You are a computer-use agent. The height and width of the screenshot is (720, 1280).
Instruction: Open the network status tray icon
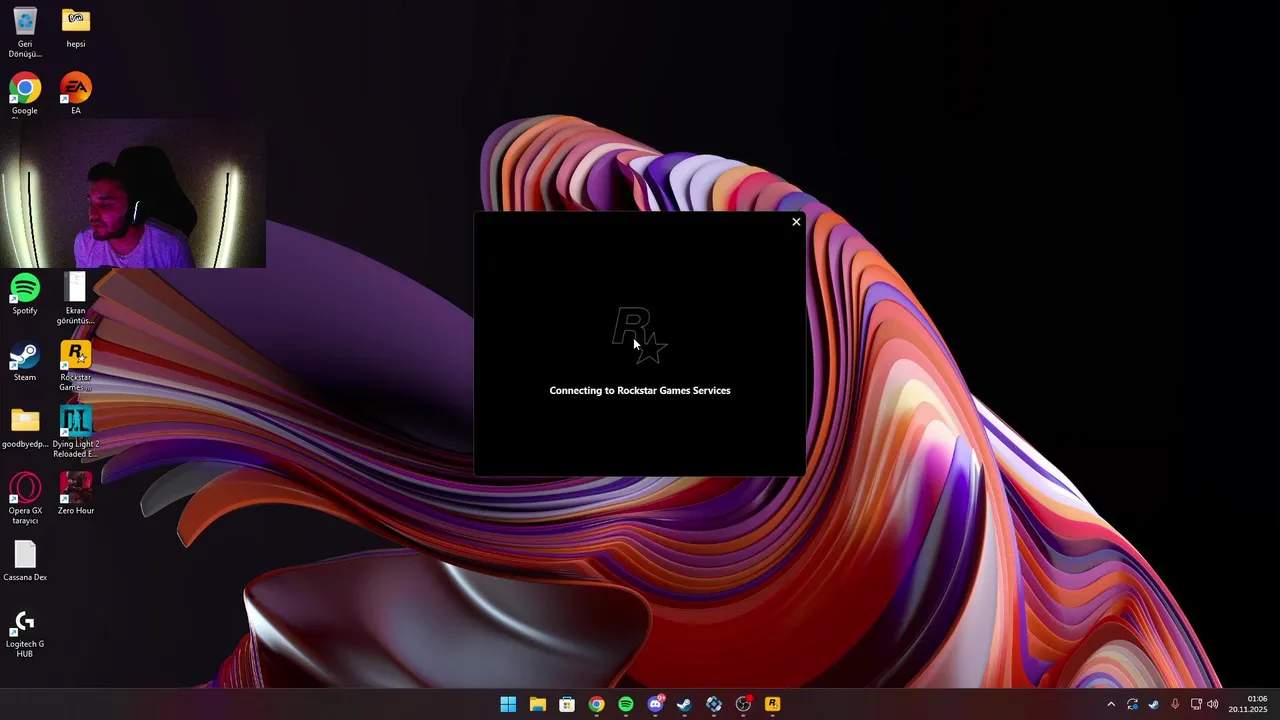coord(1196,704)
